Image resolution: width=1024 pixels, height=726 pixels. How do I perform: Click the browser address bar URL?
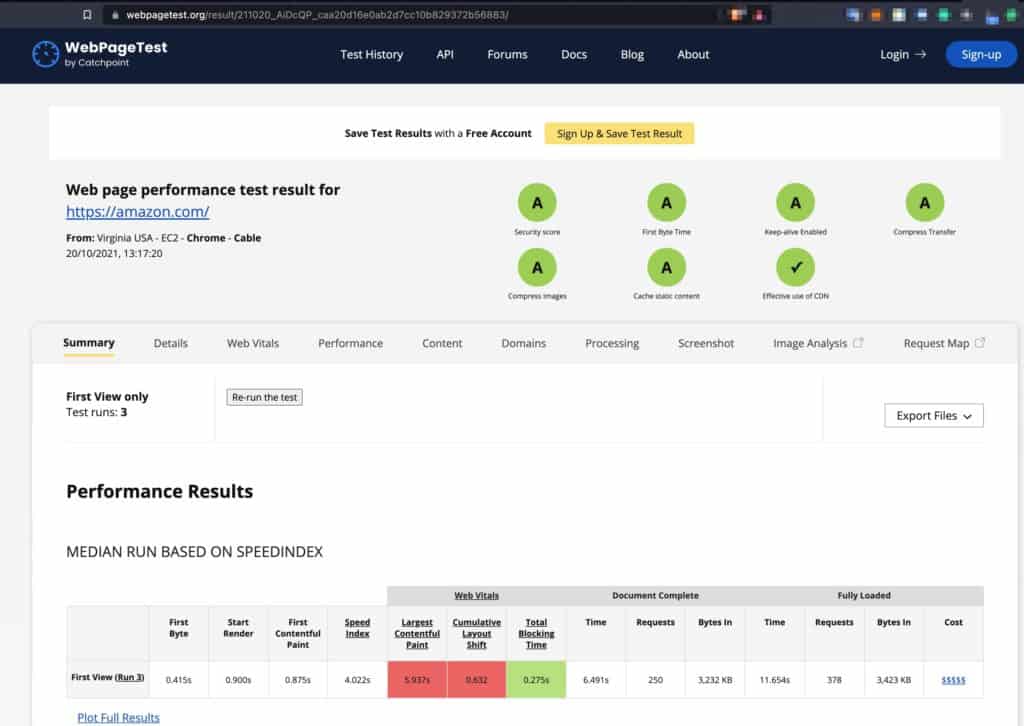(317, 15)
